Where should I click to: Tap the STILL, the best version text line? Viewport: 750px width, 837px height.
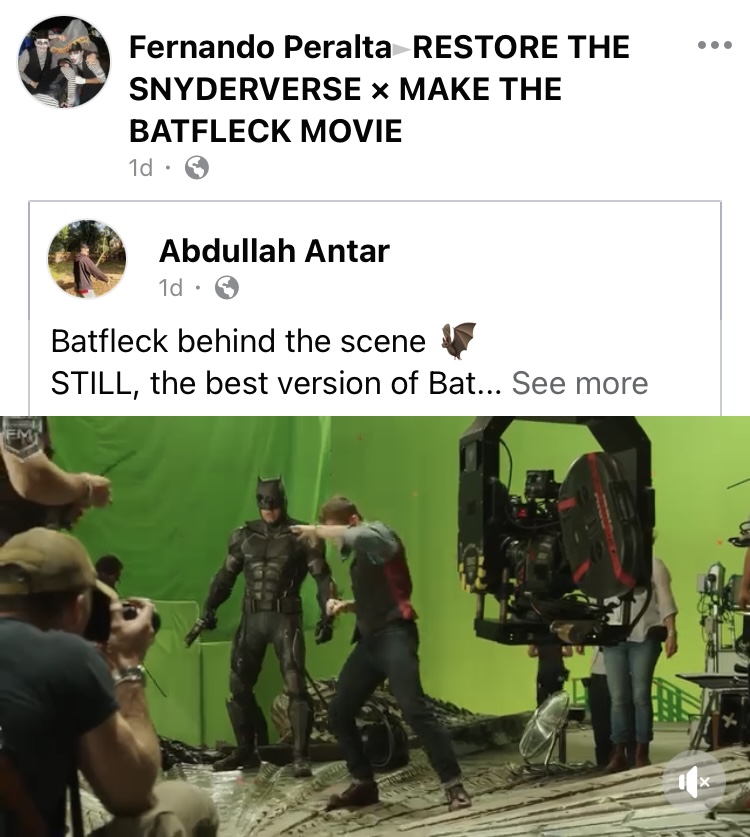coord(276,383)
